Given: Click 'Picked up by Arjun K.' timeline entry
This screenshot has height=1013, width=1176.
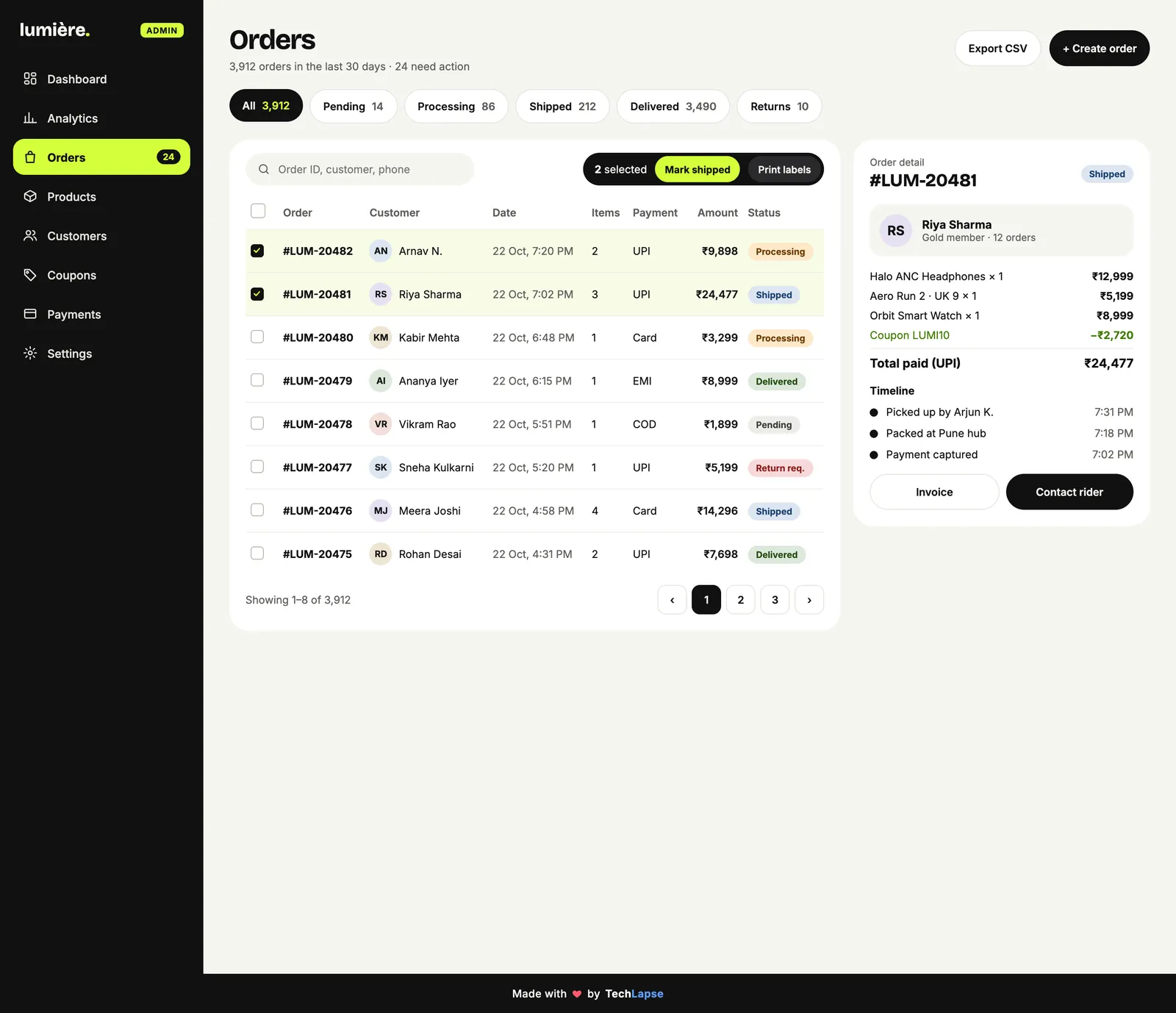Looking at the screenshot, I should [x=1001, y=412].
